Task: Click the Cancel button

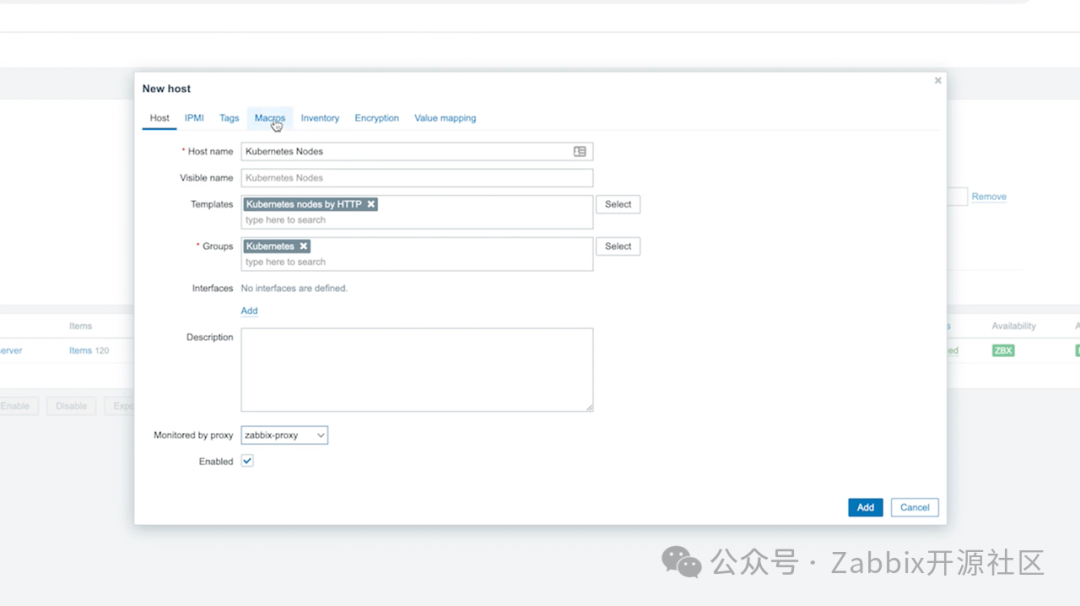Action: (x=915, y=508)
